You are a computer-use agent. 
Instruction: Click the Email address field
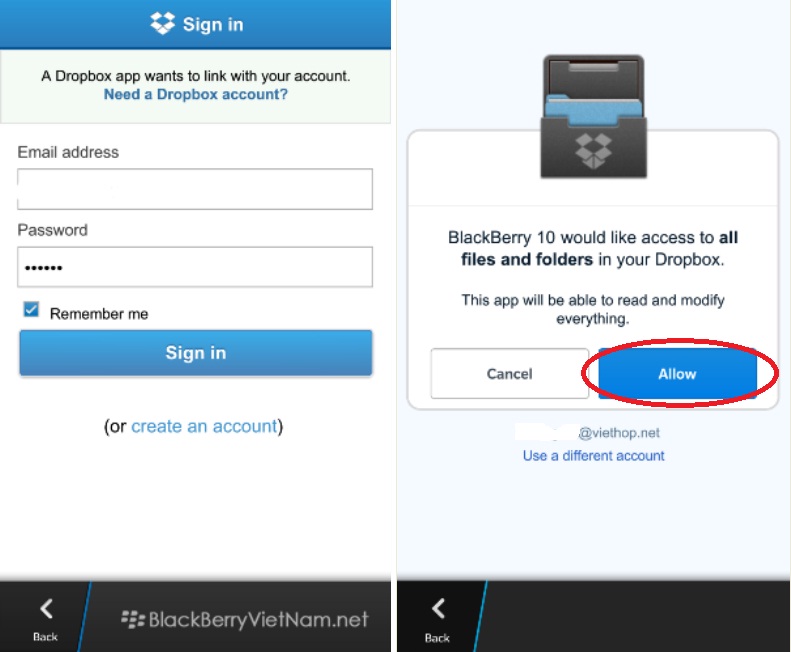coord(195,189)
